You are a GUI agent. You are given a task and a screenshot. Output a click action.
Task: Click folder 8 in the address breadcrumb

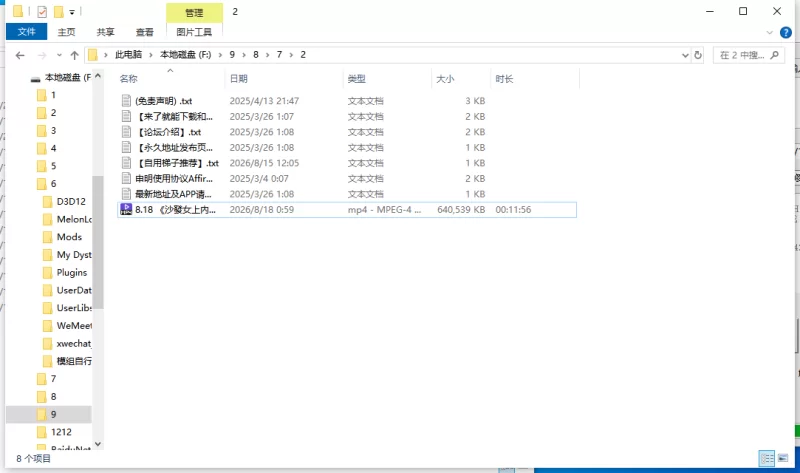[256, 55]
